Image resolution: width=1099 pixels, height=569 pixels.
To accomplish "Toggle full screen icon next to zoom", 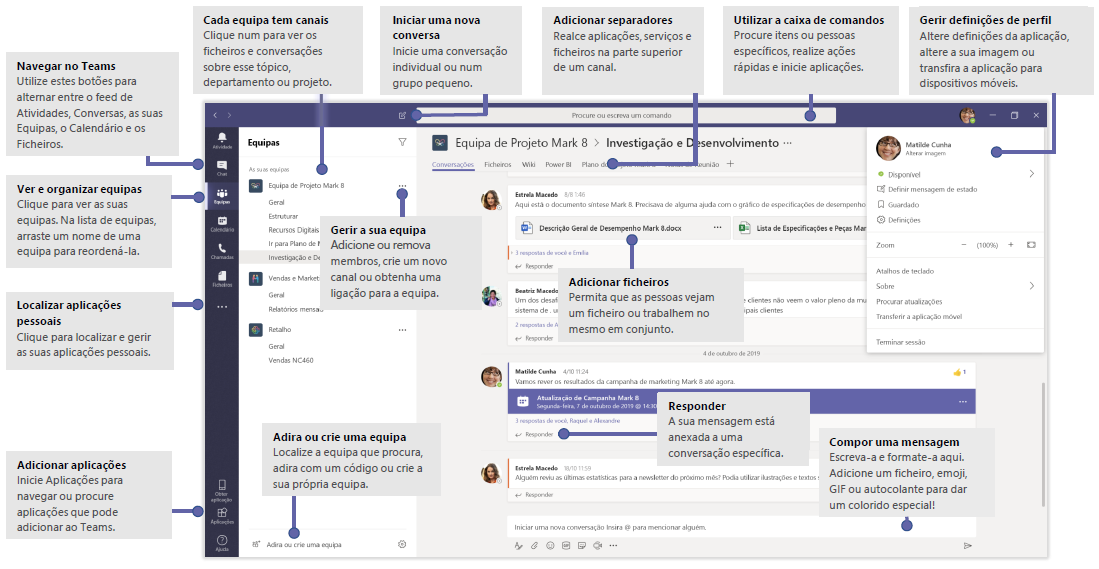I will point(1031,245).
